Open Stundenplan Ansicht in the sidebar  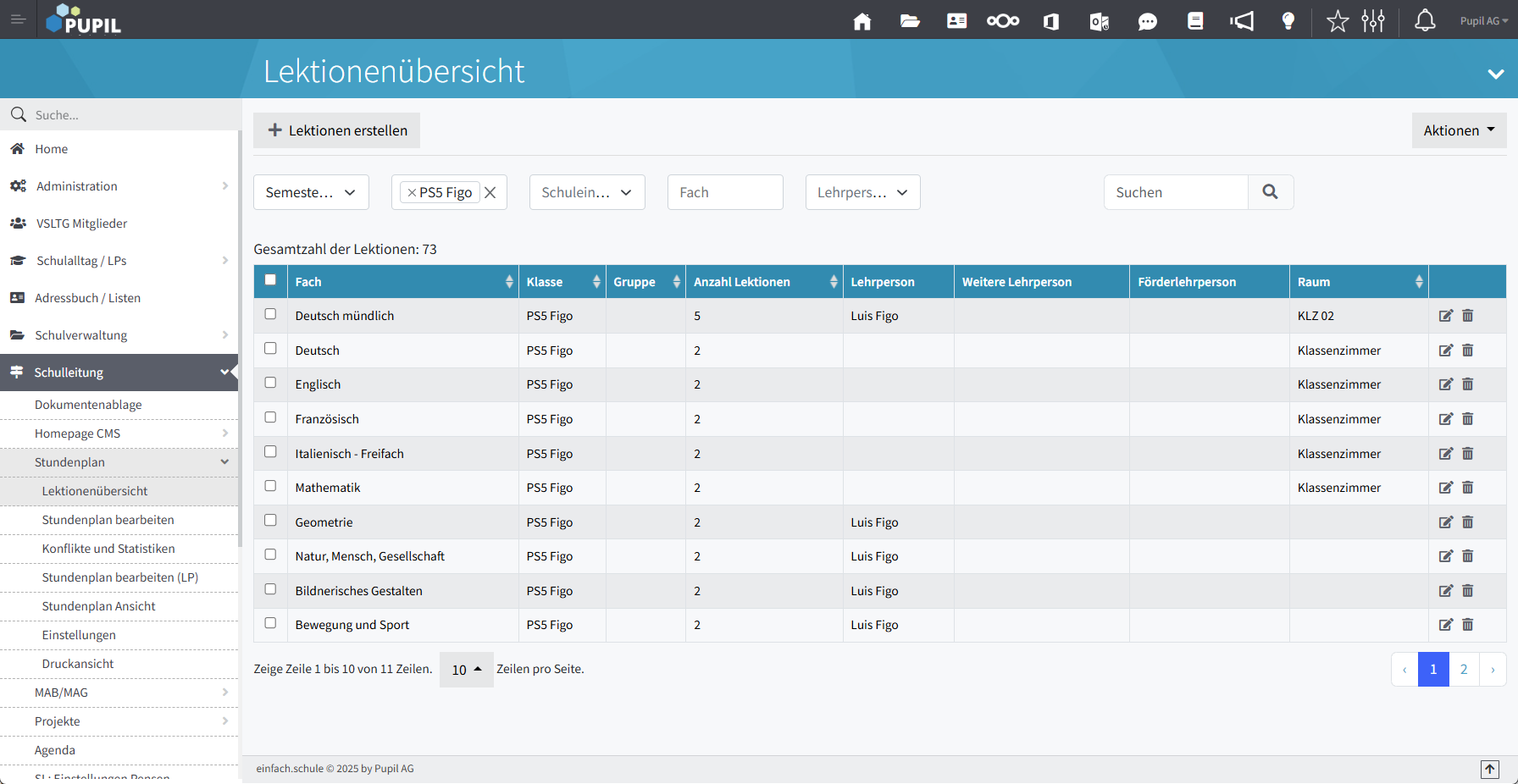point(99,606)
